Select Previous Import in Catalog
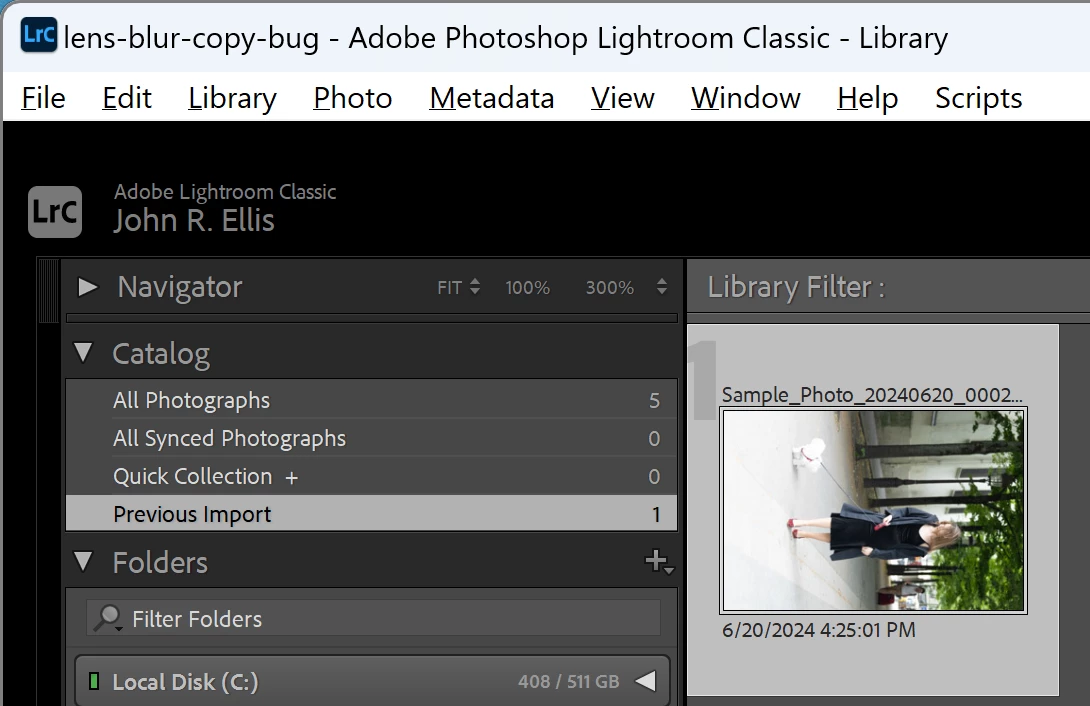 [x=371, y=514]
